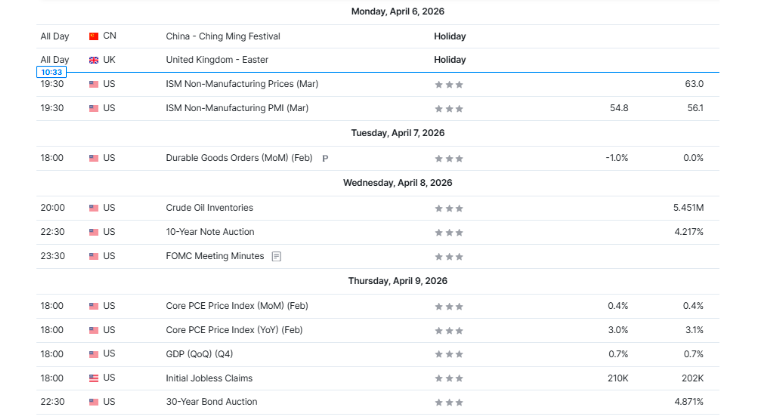
Task: Click the stars on the 30-Year Bond Auction row
Action: [448, 402]
